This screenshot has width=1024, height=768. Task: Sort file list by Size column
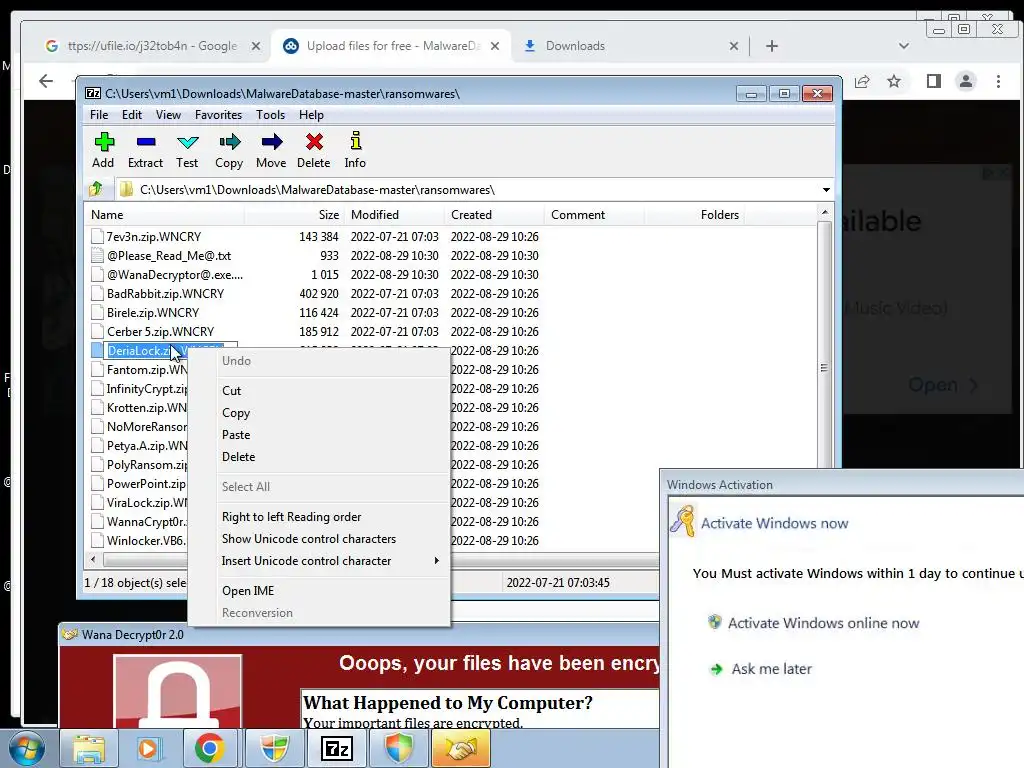point(294,215)
